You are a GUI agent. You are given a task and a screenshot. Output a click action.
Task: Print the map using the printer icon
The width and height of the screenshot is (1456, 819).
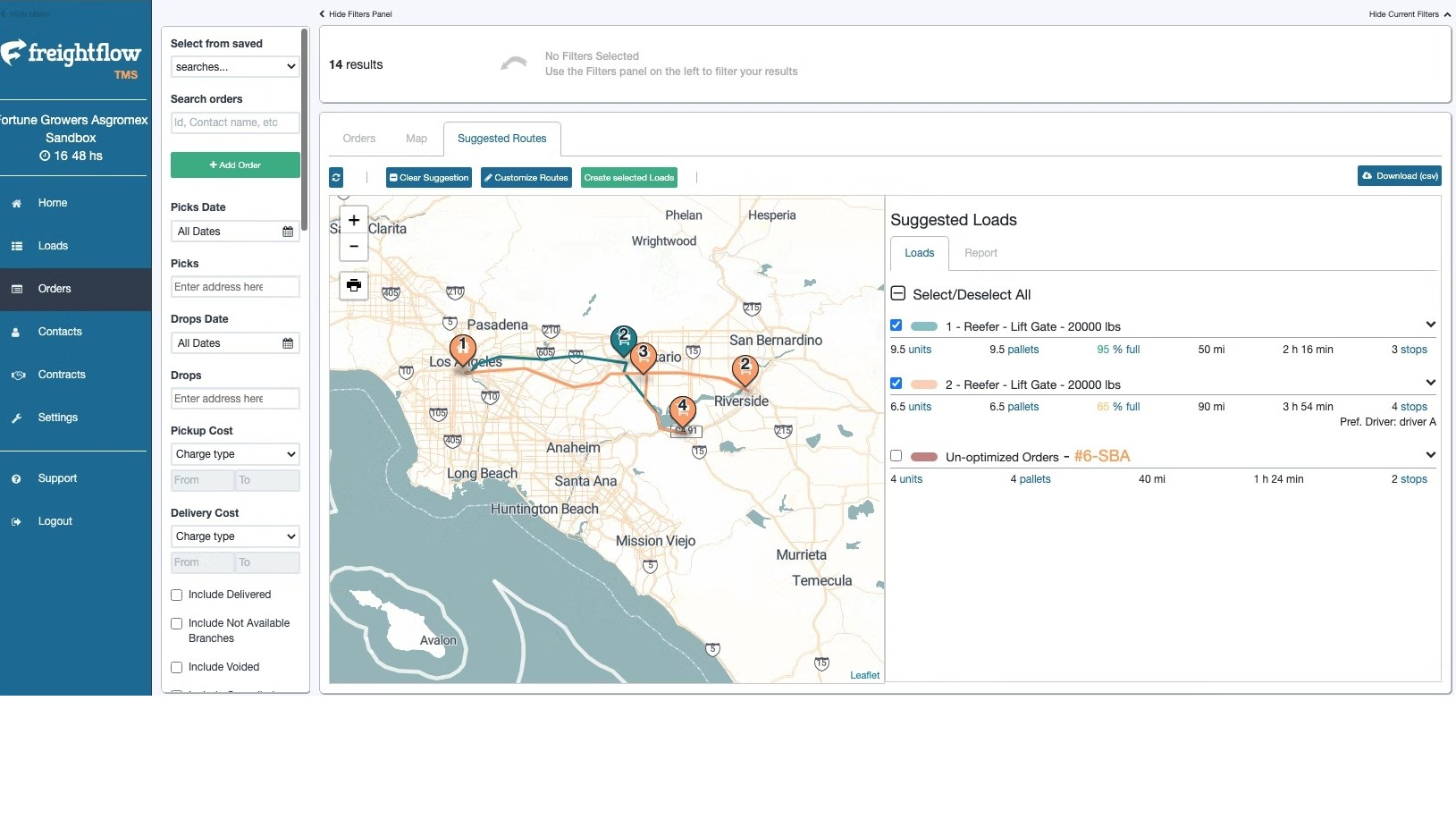tap(353, 285)
